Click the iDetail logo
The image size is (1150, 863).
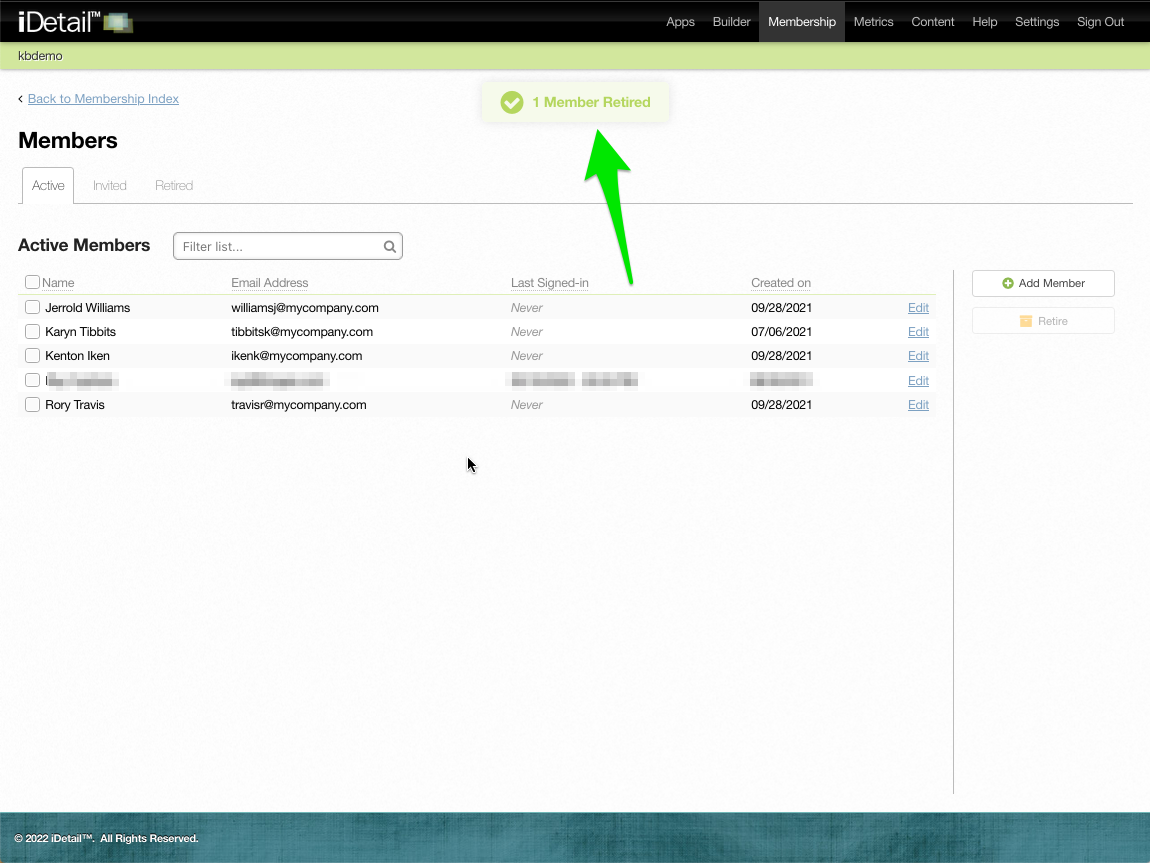(x=75, y=21)
